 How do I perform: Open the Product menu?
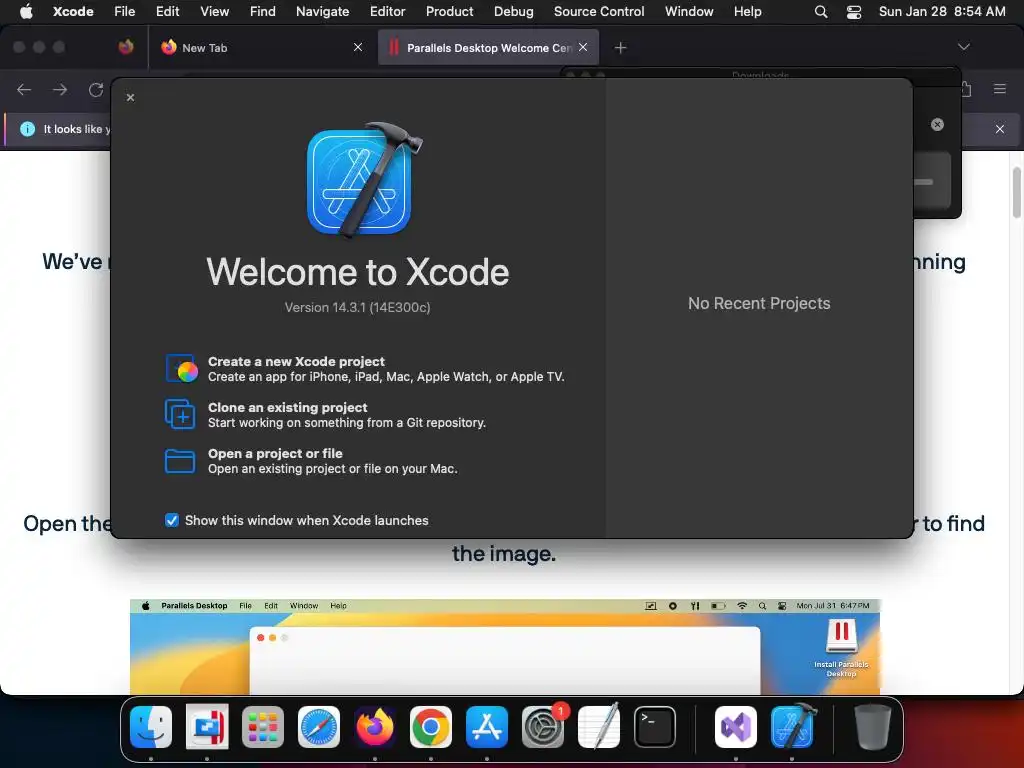pyautogui.click(x=449, y=12)
